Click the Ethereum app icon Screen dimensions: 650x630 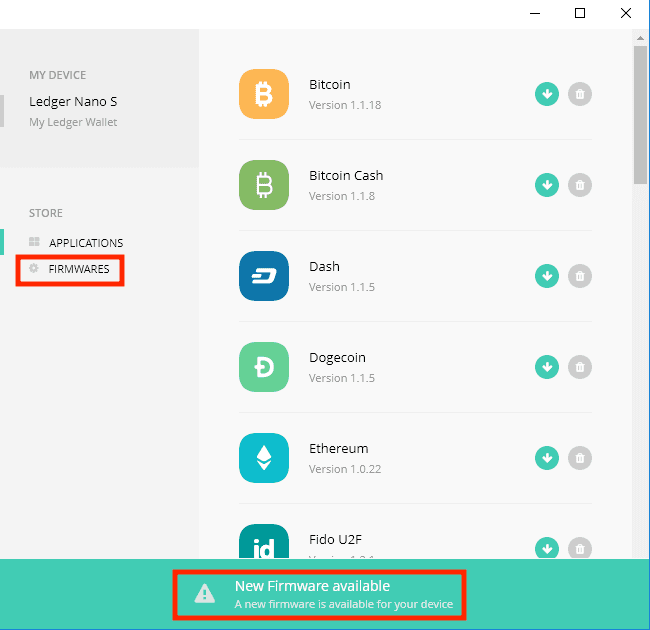[x=264, y=458]
